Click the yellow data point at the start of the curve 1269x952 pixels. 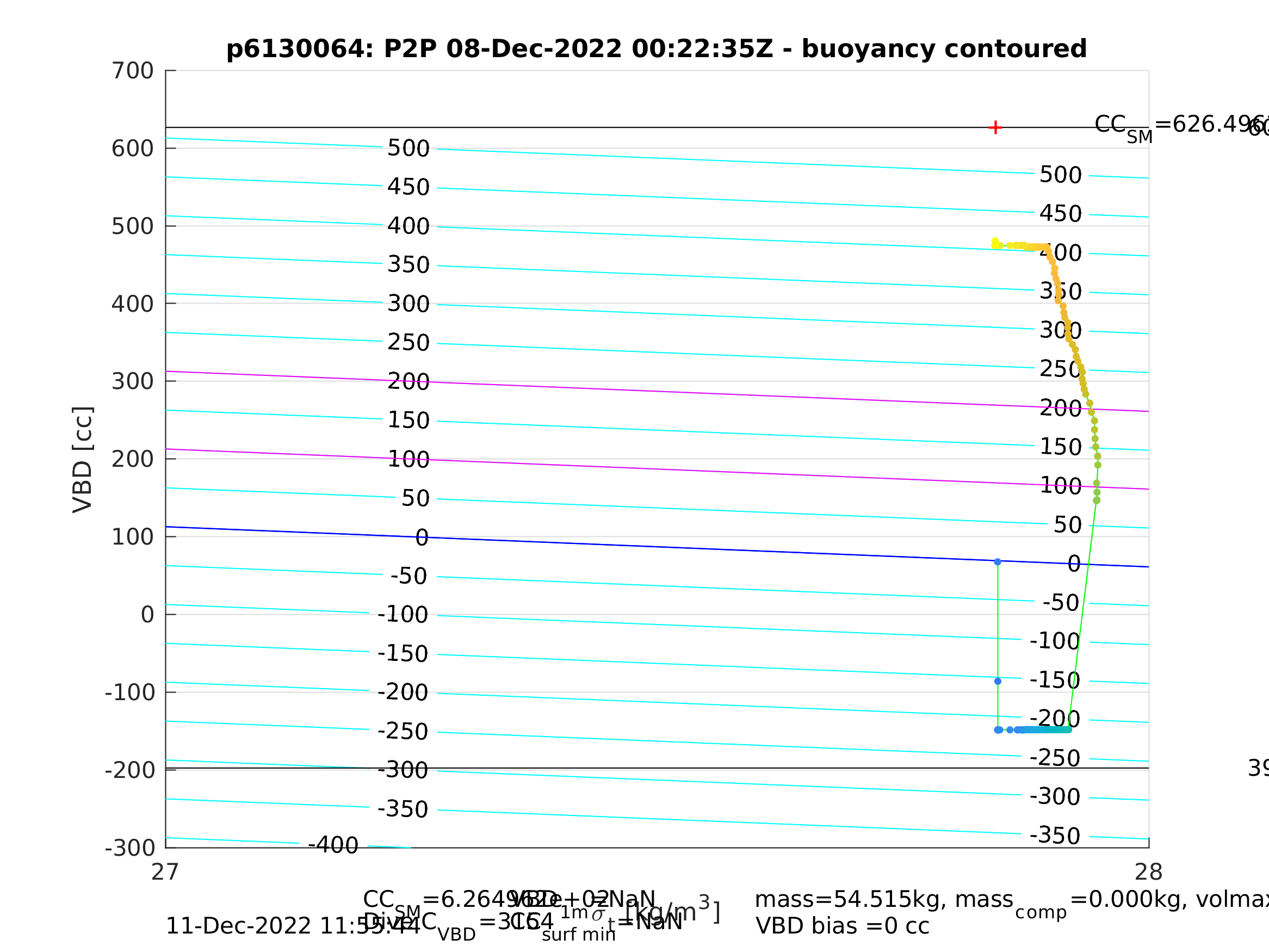[x=995, y=242]
